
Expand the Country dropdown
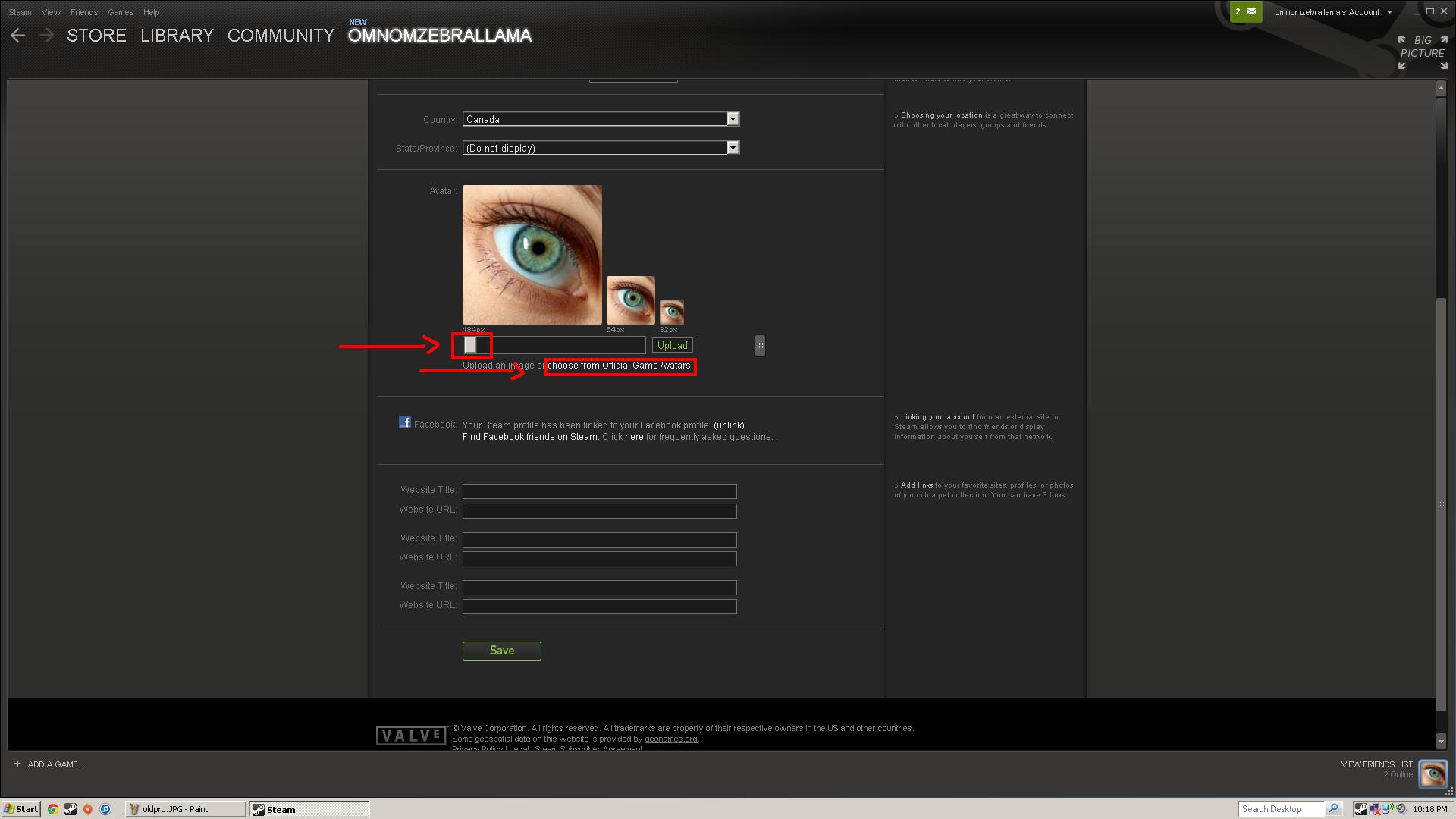[x=733, y=119]
